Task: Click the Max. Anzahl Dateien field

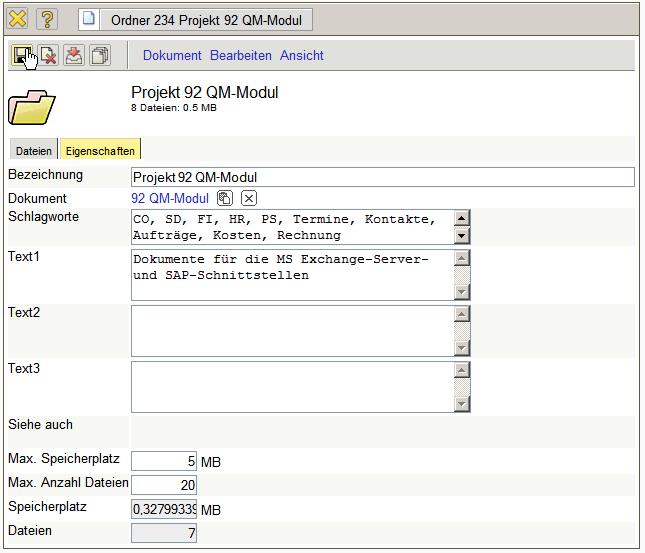Action: (x=164, y=485)
